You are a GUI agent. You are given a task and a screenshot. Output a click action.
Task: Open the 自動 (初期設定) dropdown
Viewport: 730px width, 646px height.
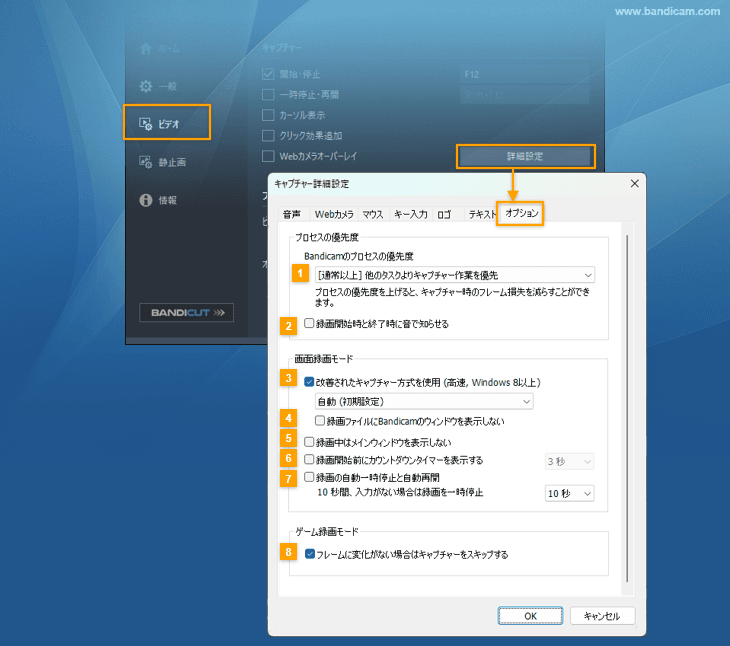[424, 401]
